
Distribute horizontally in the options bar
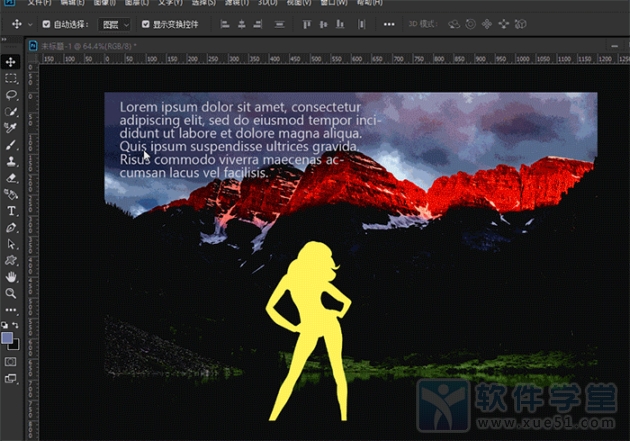[362, 24]
